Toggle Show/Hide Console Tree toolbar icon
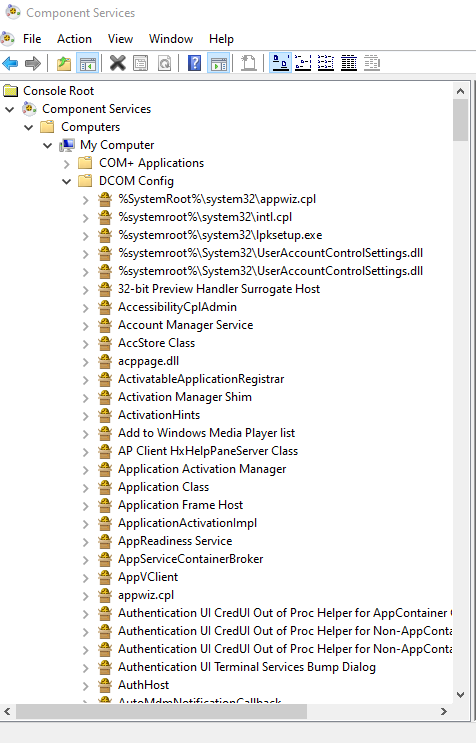The height and width of the screenshot is (743, 476). (x=88, y=63)
